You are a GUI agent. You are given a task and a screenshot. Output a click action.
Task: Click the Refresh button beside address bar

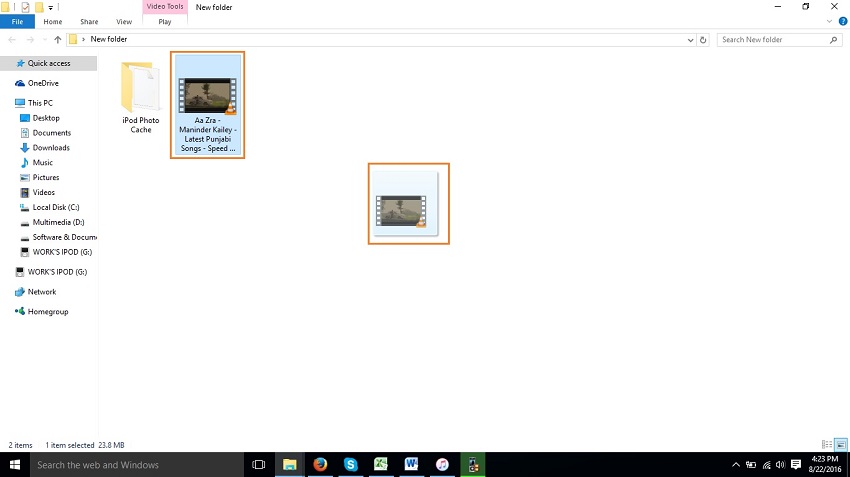(x=704, y=40)
